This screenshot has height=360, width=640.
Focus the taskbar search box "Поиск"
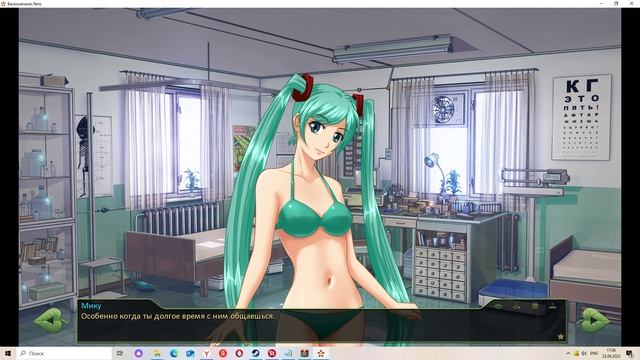pos(64,353)
